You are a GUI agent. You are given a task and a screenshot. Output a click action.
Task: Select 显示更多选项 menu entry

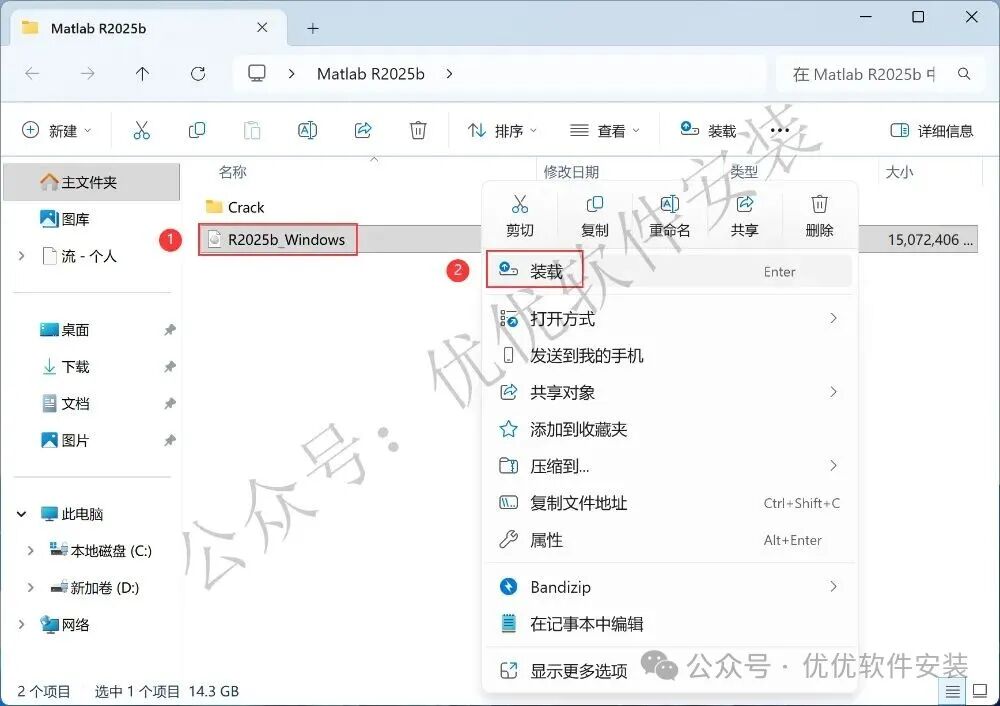click(669, 670)
